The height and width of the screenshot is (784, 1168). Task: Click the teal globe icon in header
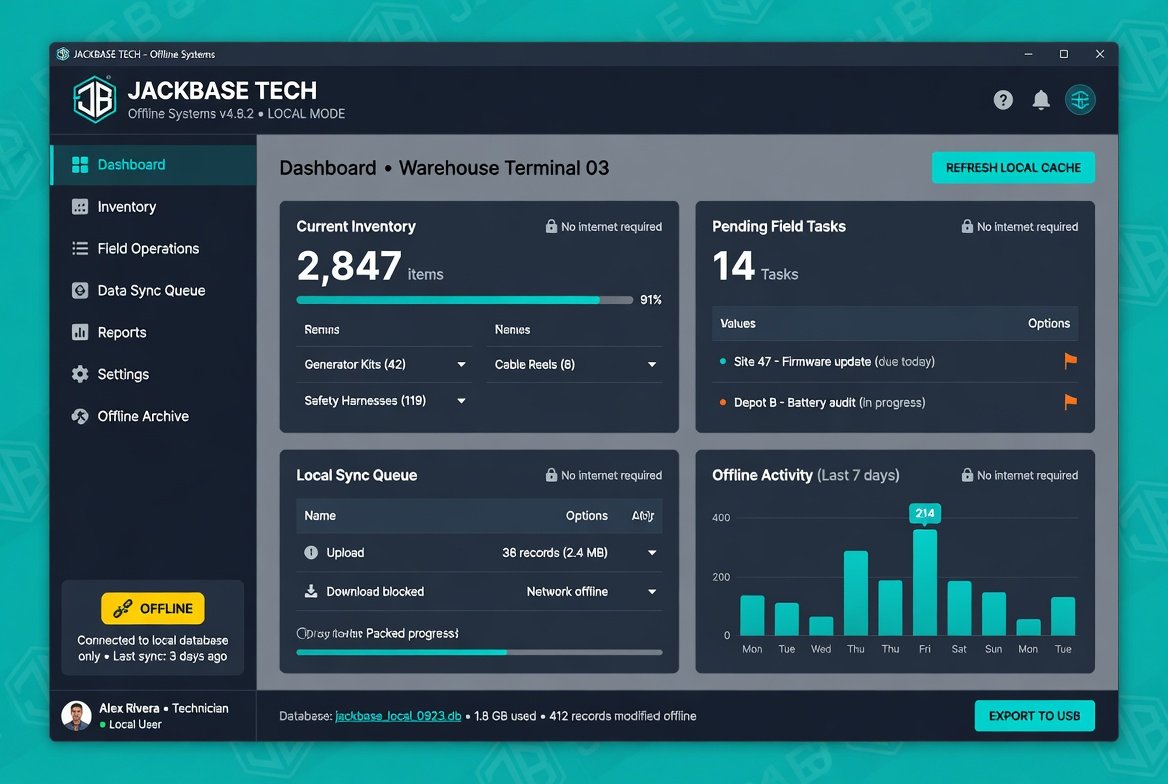tap(1079, 100)
